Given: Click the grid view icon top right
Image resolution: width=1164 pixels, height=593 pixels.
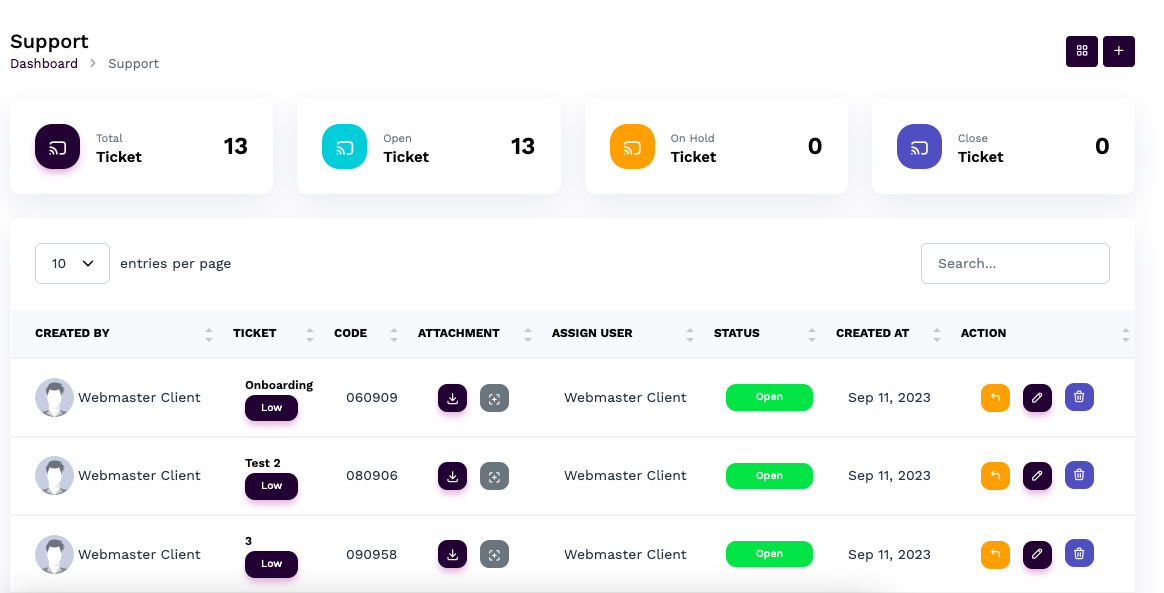Looking at the screenshot, I should [1081, 51].
